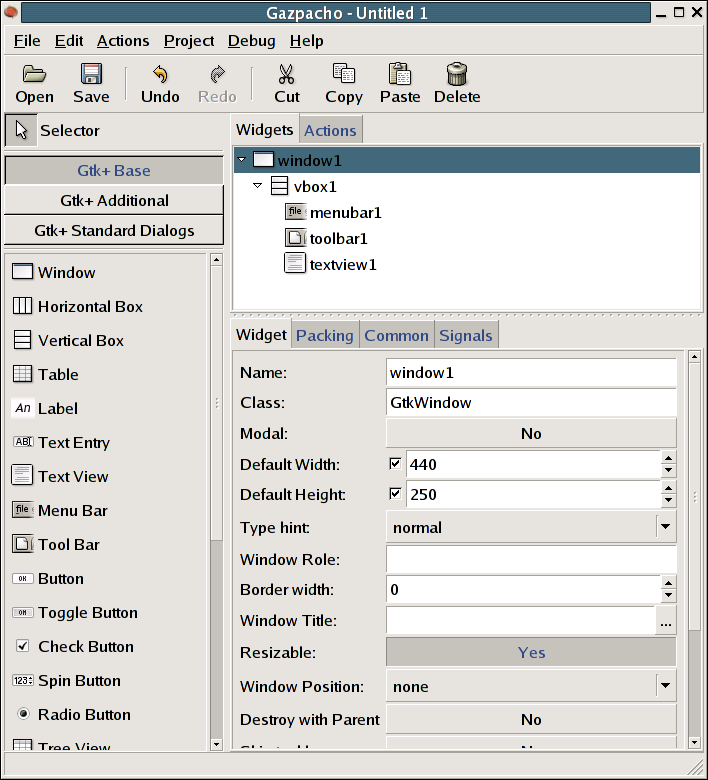The width and height of the screenshot is (708, 780).
Task: Uncheck the Default Width checkbox
Action: pos(395,464)
